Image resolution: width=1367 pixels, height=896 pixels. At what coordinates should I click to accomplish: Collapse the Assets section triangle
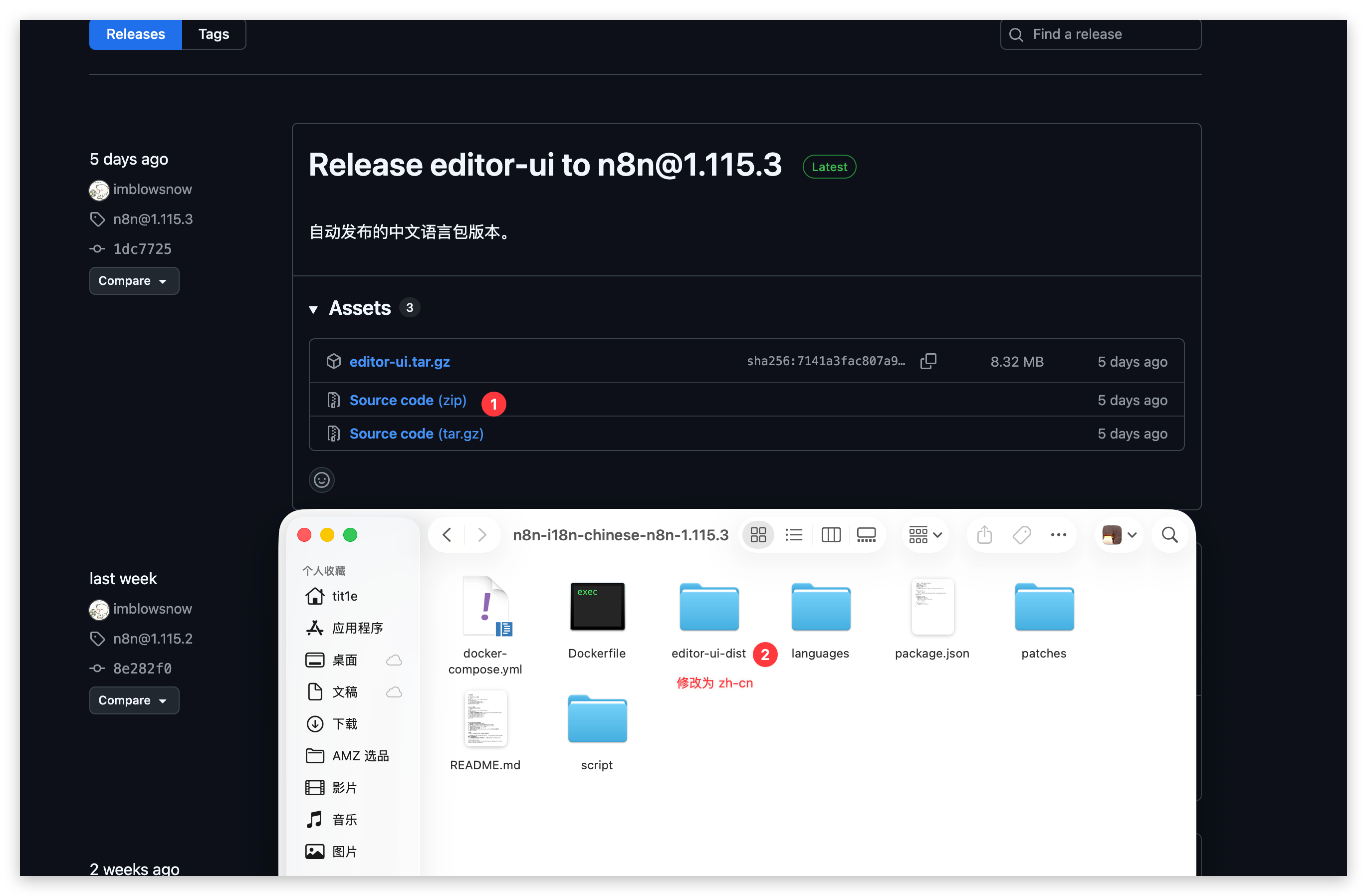[x=313, y=309]
